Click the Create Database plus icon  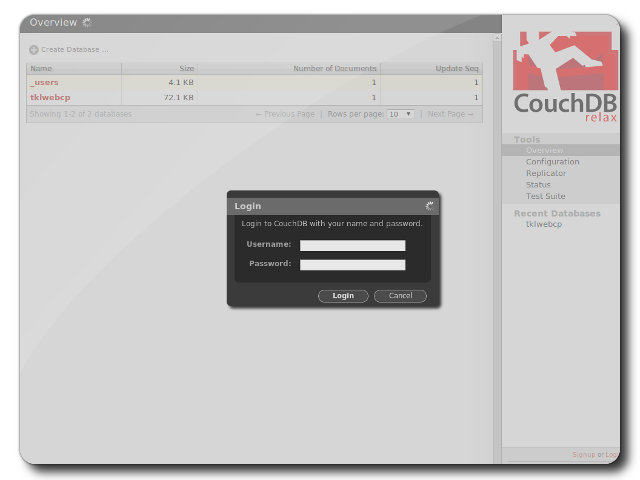click(x=34, y=49)
